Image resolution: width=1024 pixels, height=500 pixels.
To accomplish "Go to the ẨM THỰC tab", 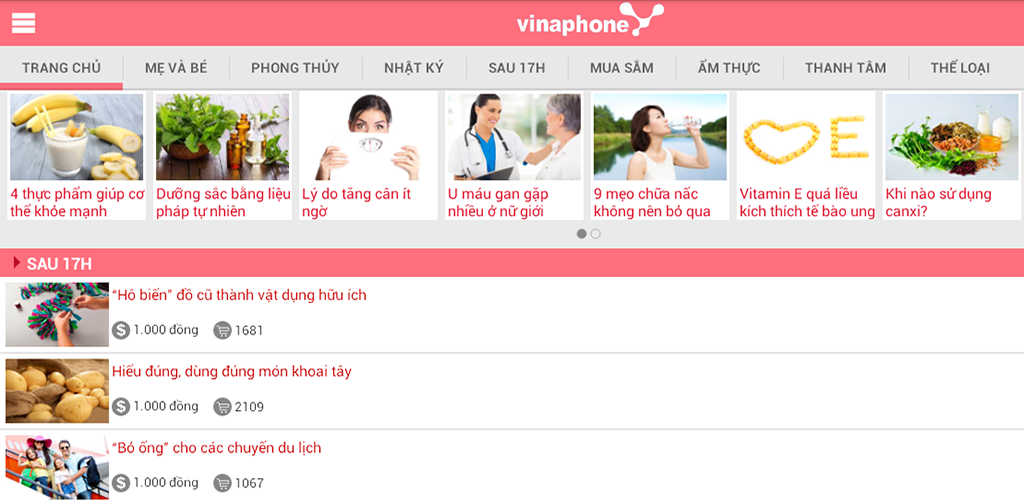I will point(729,68).
